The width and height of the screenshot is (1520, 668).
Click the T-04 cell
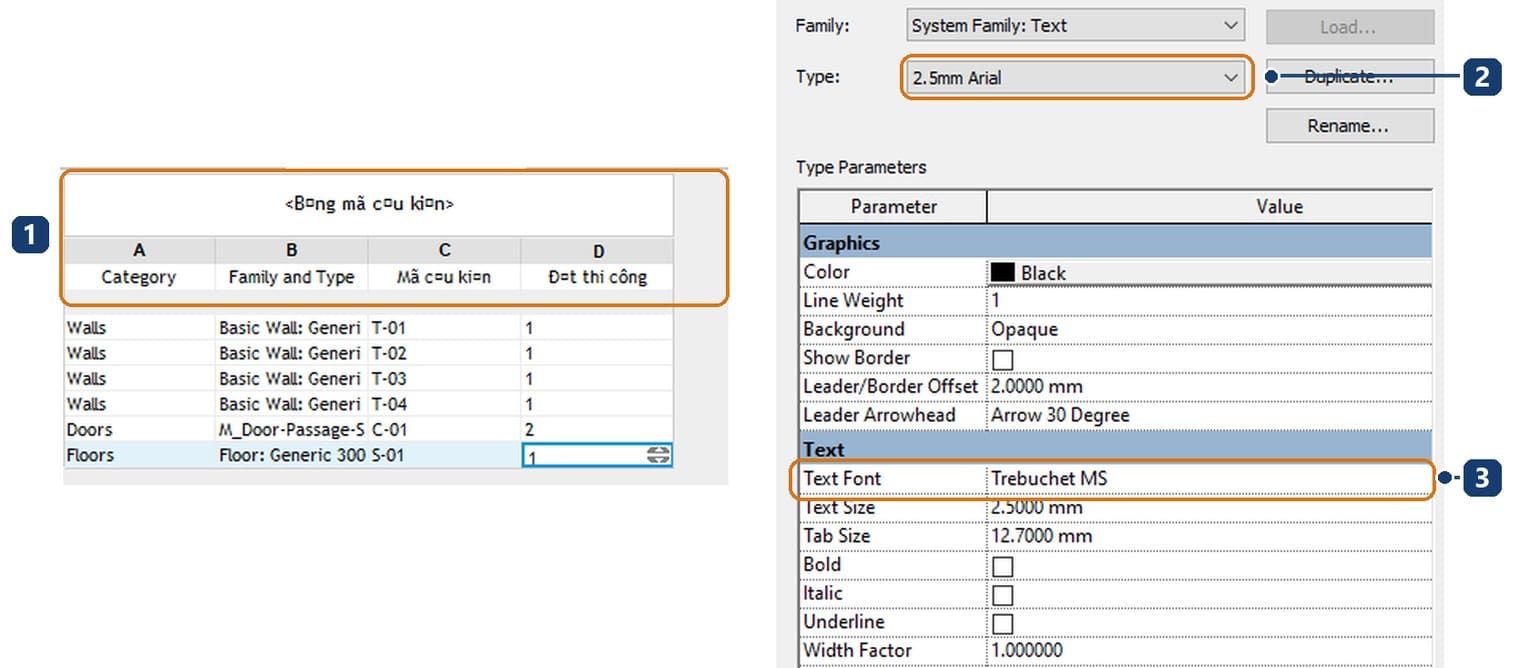point(444,404)
